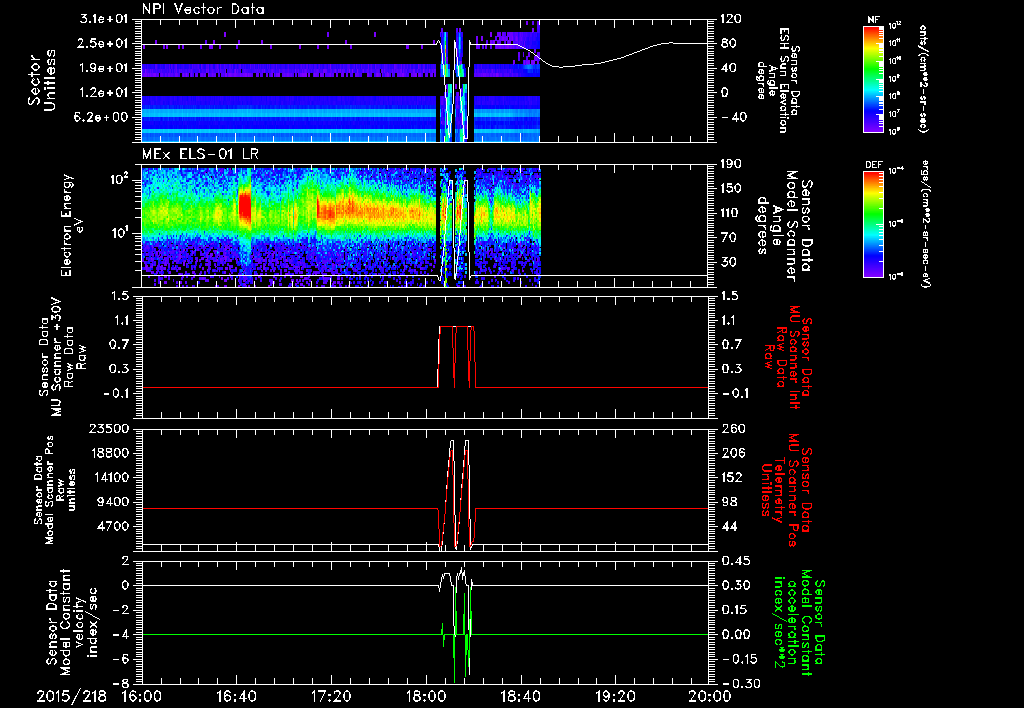Click the 3.1e+01 sector tick label

click(102, 19)
